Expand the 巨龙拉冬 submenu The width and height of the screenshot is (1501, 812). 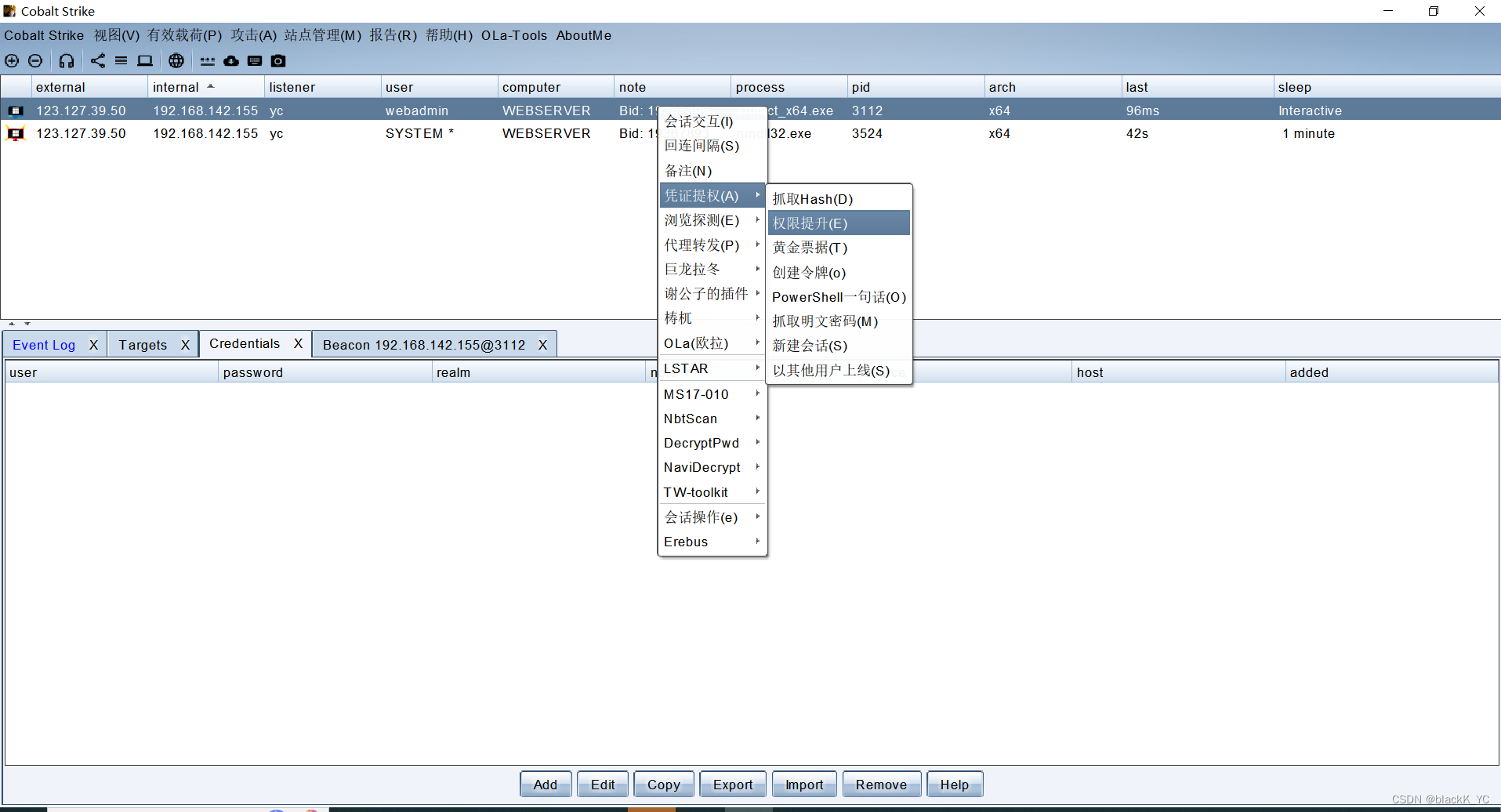pyautogui.click(x=712, y=270)
